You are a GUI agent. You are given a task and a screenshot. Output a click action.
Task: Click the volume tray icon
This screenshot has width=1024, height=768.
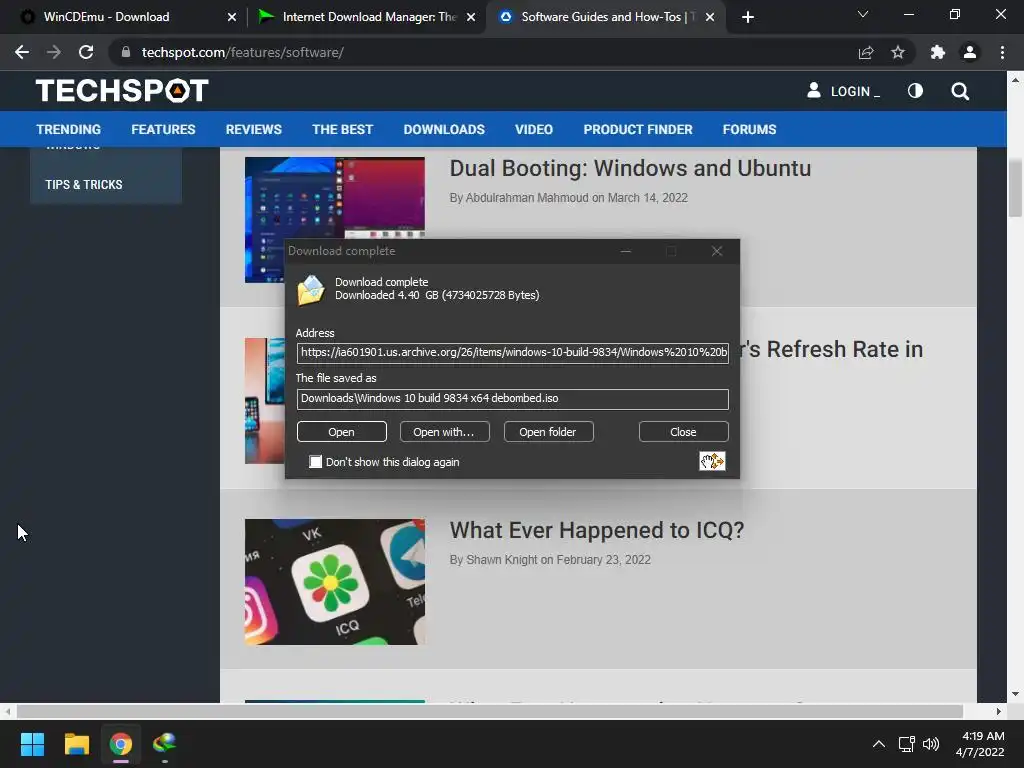(931, 744)
